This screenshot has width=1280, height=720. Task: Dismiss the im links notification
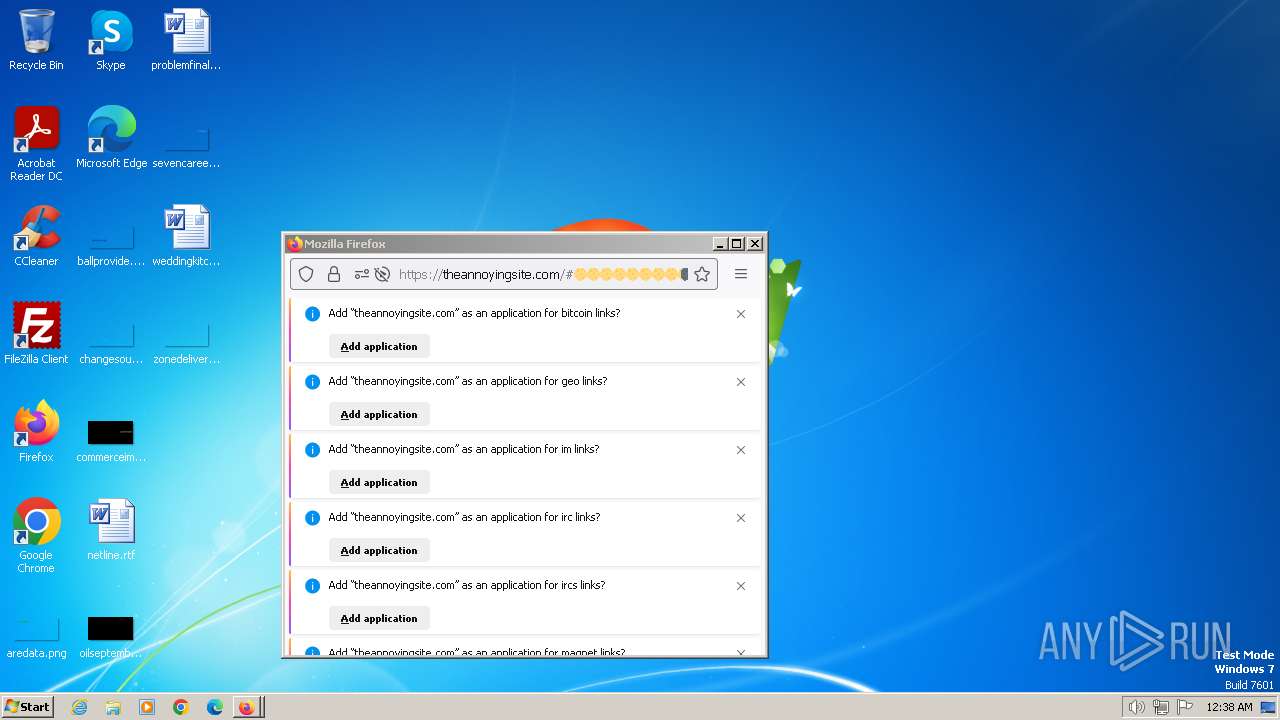[x=741, y=450]
